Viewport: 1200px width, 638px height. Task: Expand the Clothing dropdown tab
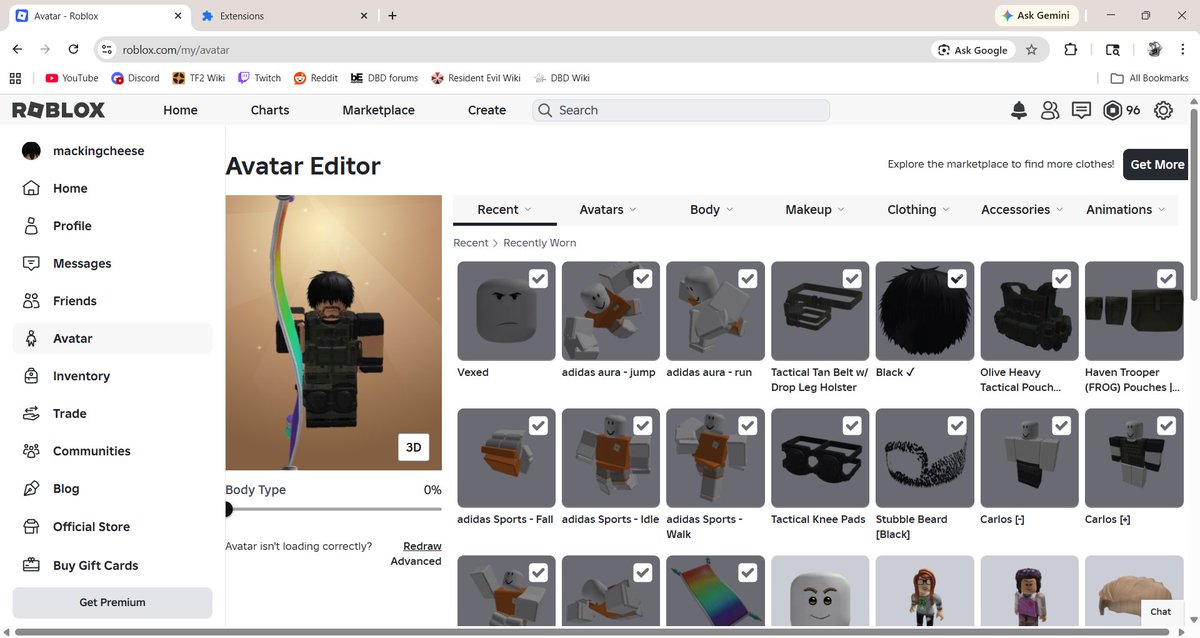tap(920, 210)
